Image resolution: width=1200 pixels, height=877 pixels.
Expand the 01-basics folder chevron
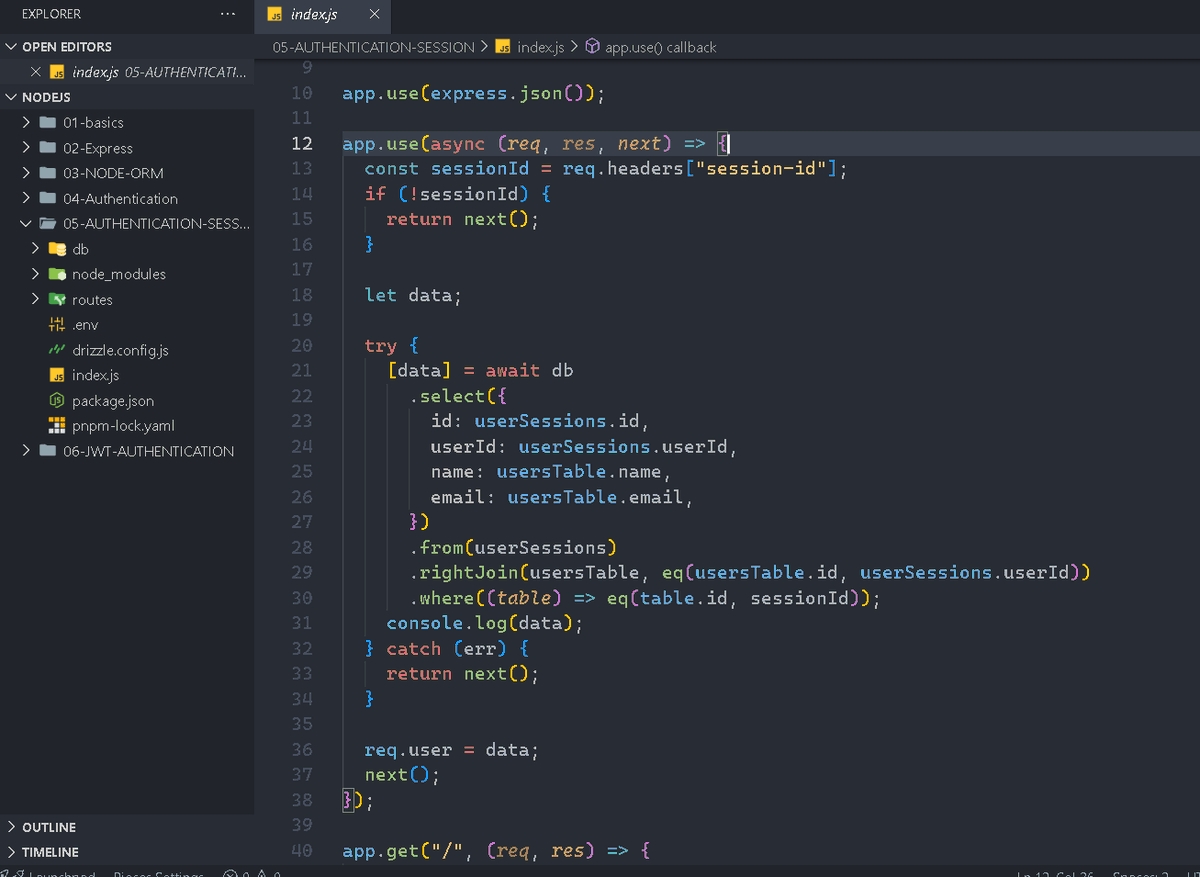[27, 122]
